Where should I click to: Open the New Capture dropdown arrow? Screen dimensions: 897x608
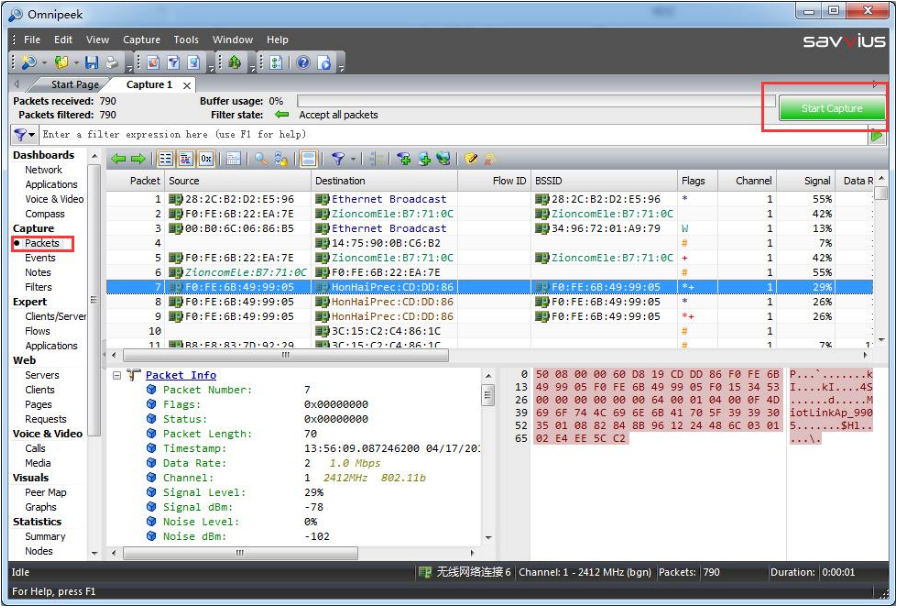pos(44,63)
